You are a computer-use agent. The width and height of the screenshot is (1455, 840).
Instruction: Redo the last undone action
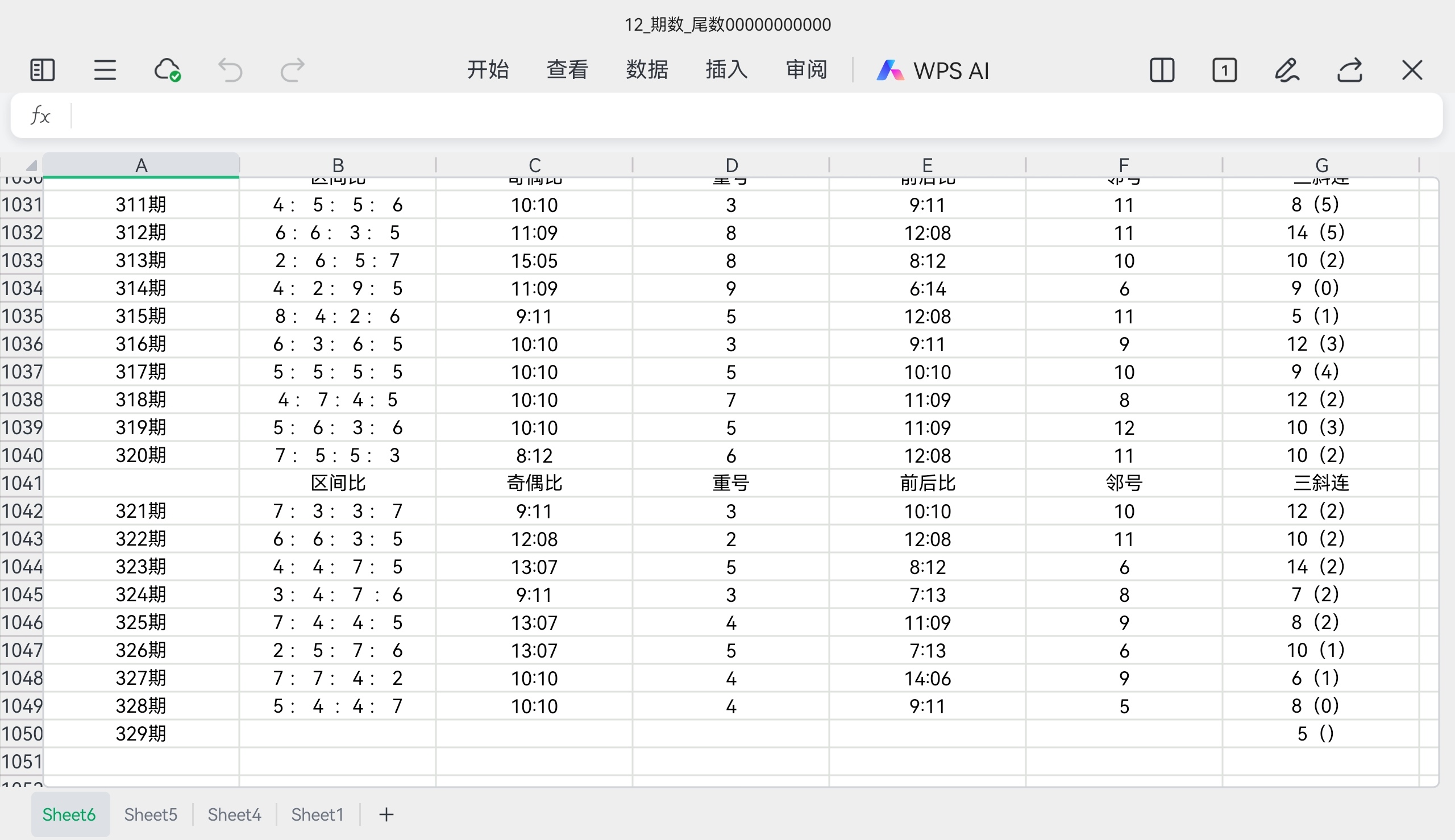292,70
